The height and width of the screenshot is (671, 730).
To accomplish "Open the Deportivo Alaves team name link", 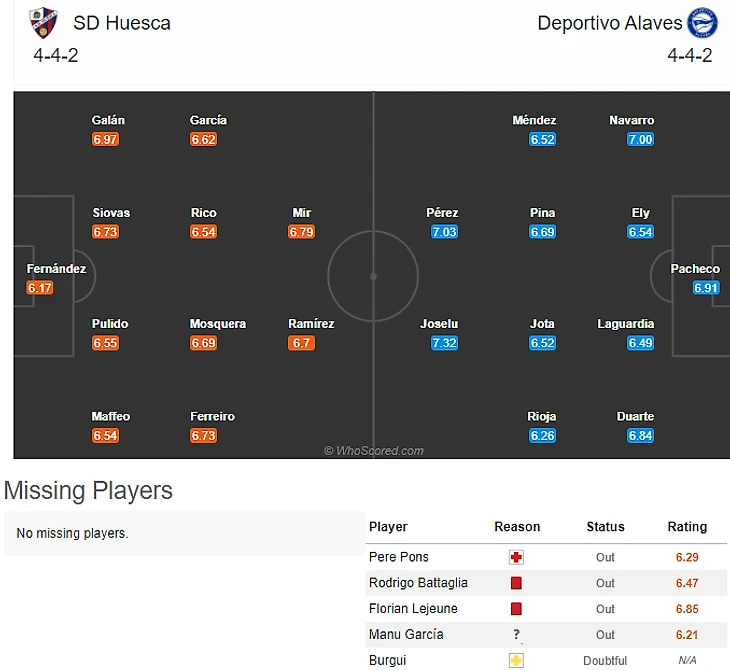I will 609,23.
